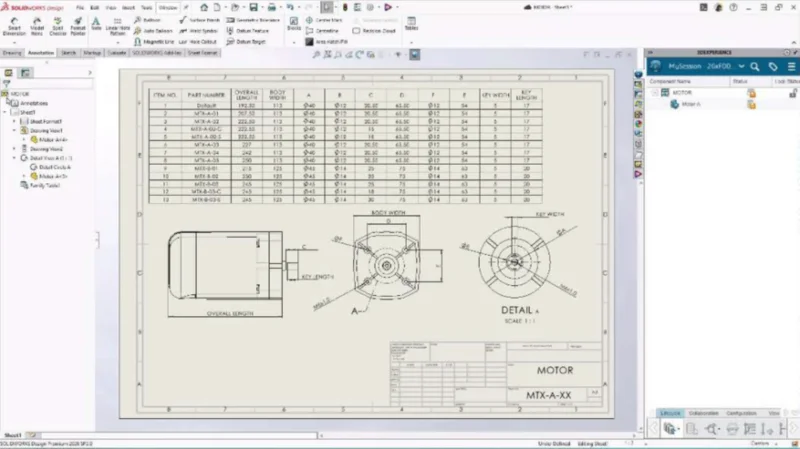Collapse the Sheet1 tree node

pos(5,112)
